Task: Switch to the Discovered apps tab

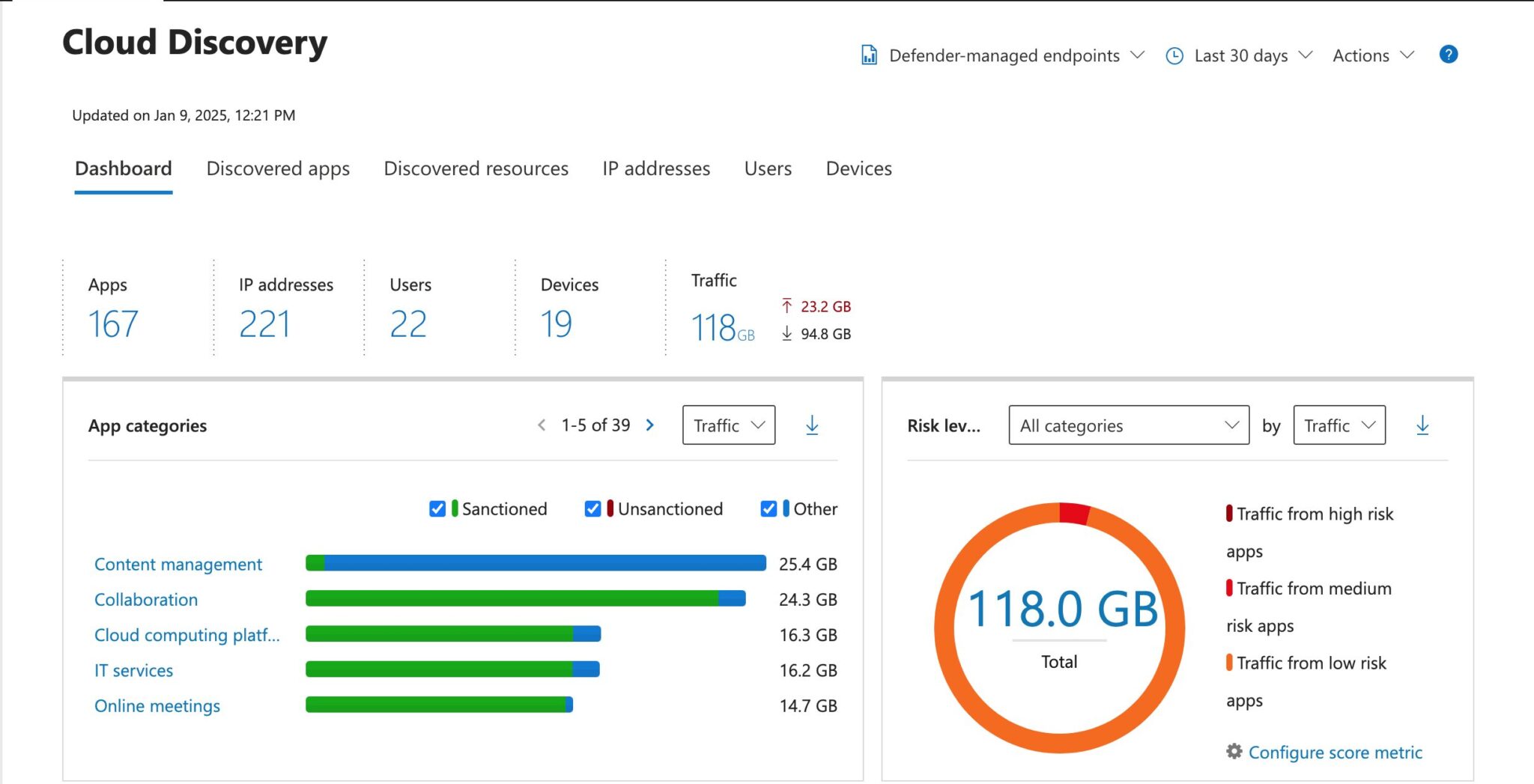Action: [x=278, y=168]
